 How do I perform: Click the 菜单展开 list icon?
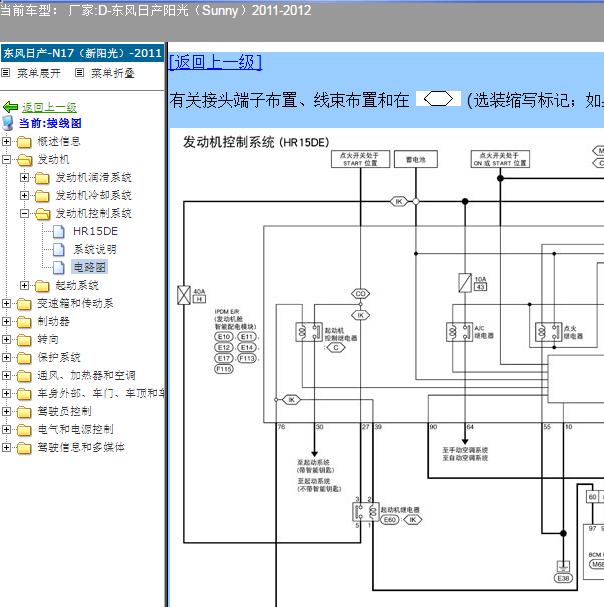pos(6,72)
